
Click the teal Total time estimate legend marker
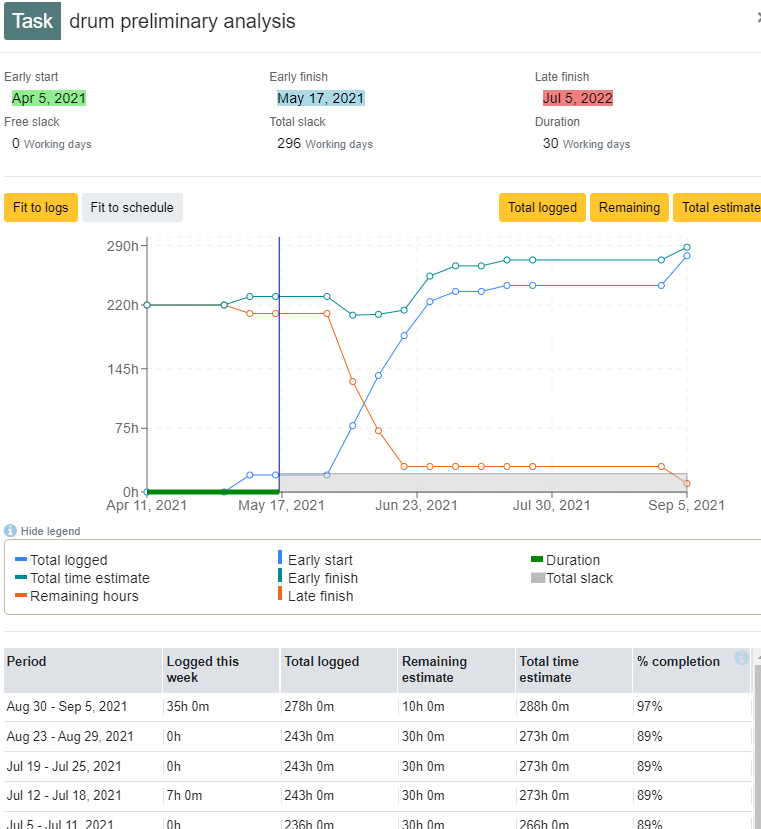tap(21, 577)
